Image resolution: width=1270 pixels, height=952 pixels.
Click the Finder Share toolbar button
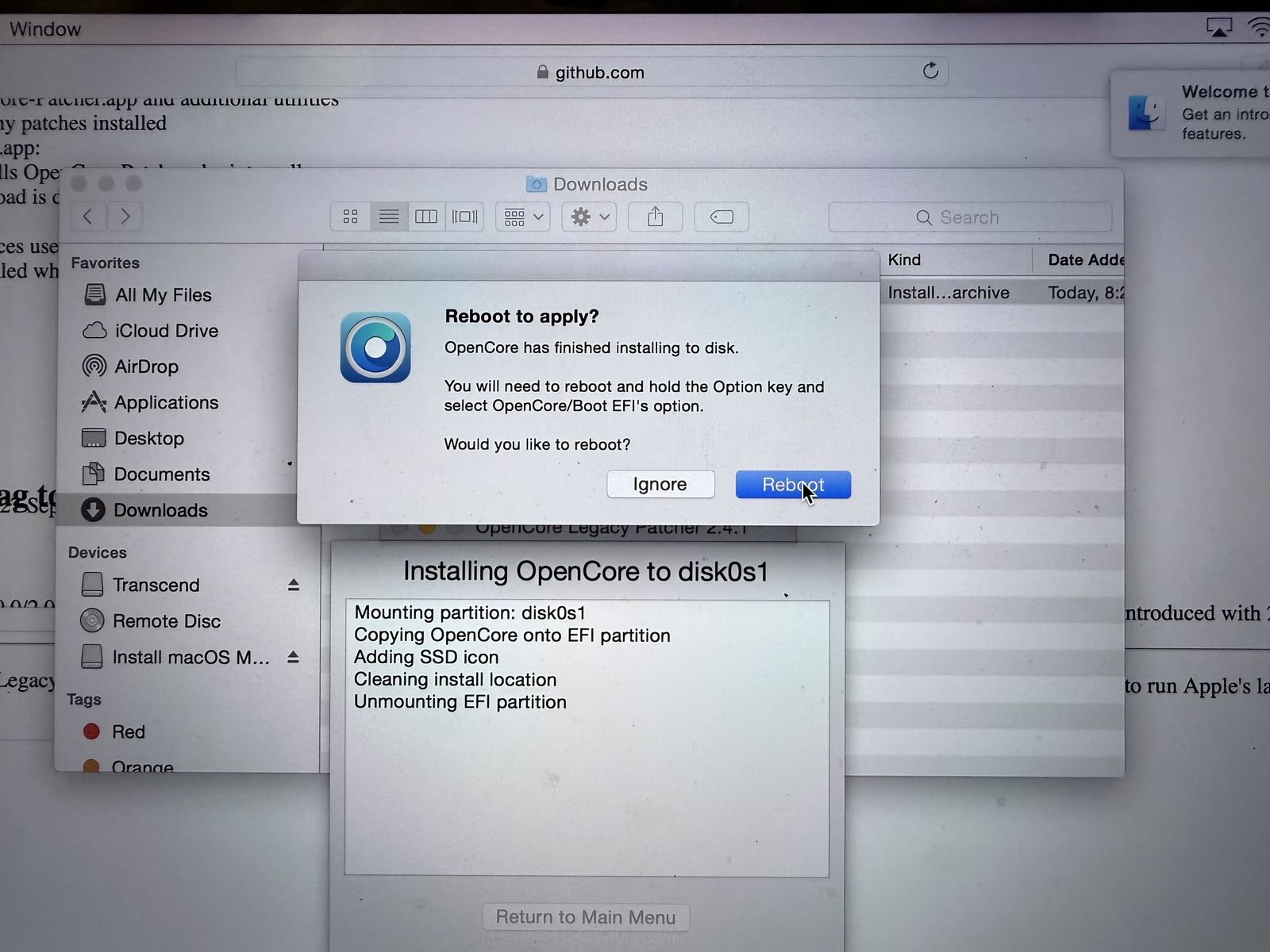(655, 217)
